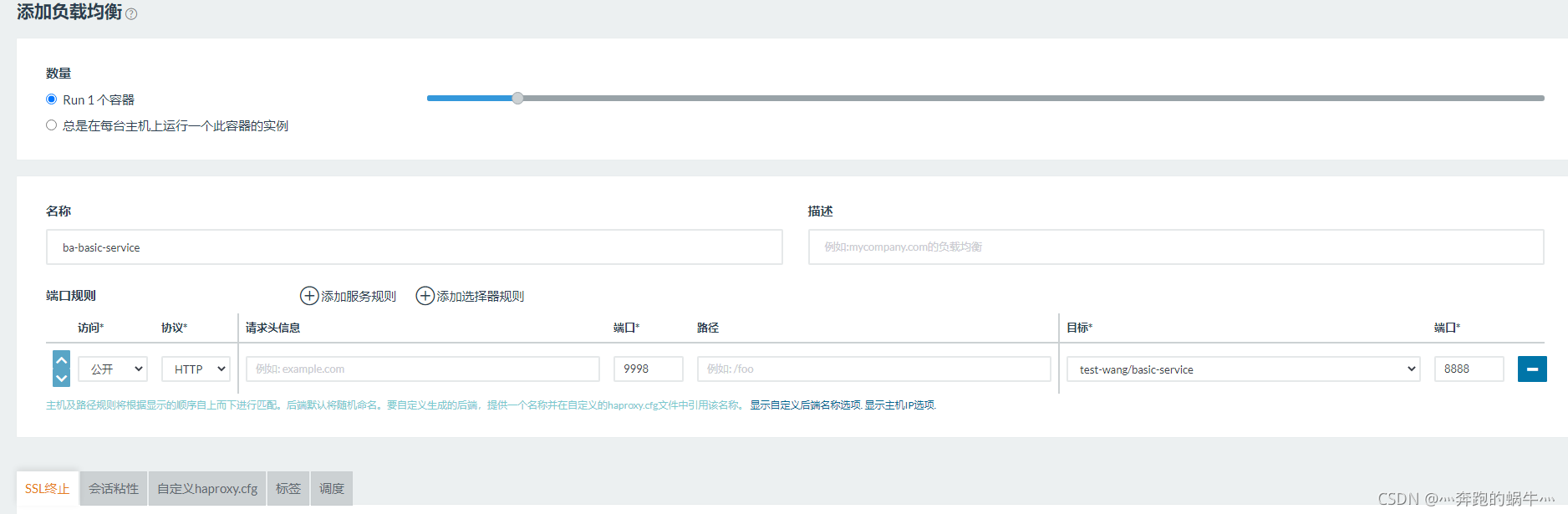Open the 调度 tab

pos(332,488)
